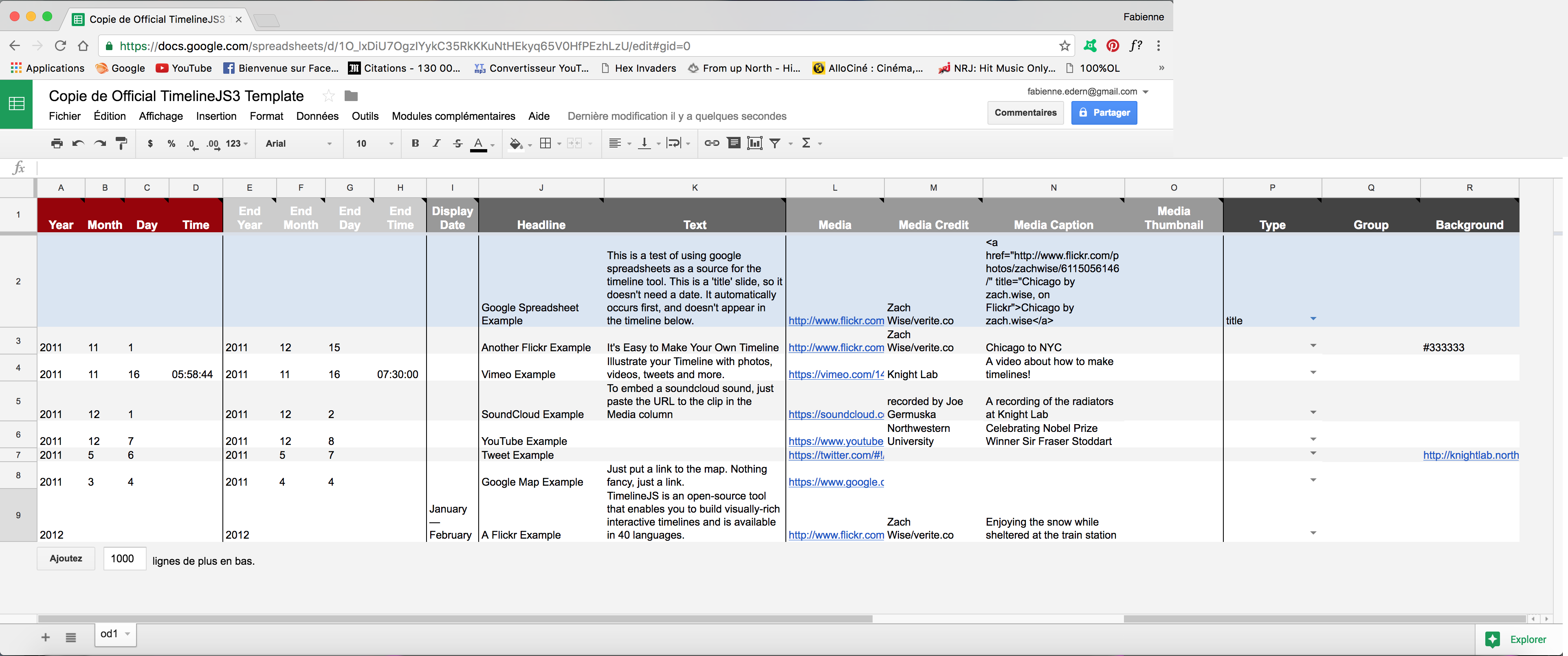Click the Ajoutez button
This screenshot has width=1568, height=656.
point(66,558)
